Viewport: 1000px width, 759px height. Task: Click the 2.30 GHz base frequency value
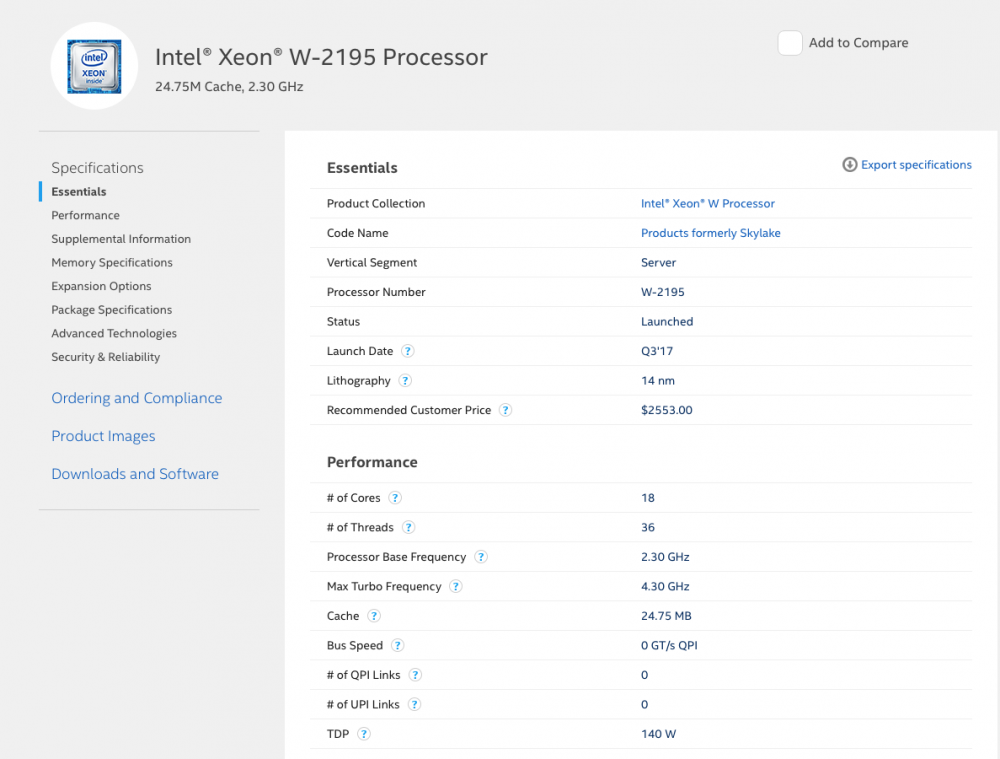[x=665, y=557]
